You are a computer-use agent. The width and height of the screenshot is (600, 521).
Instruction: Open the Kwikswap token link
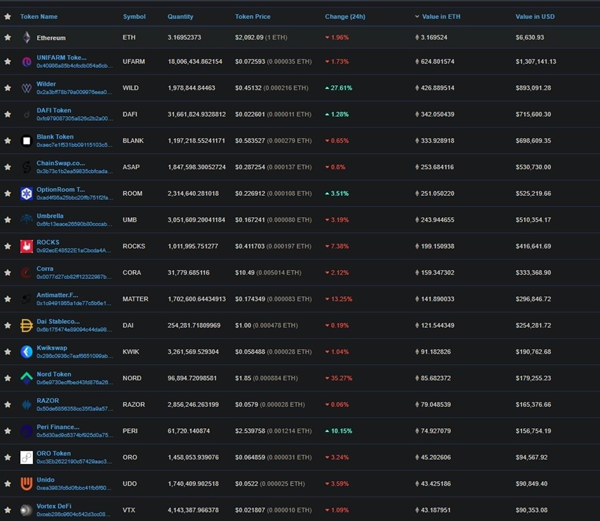(52, 348)
